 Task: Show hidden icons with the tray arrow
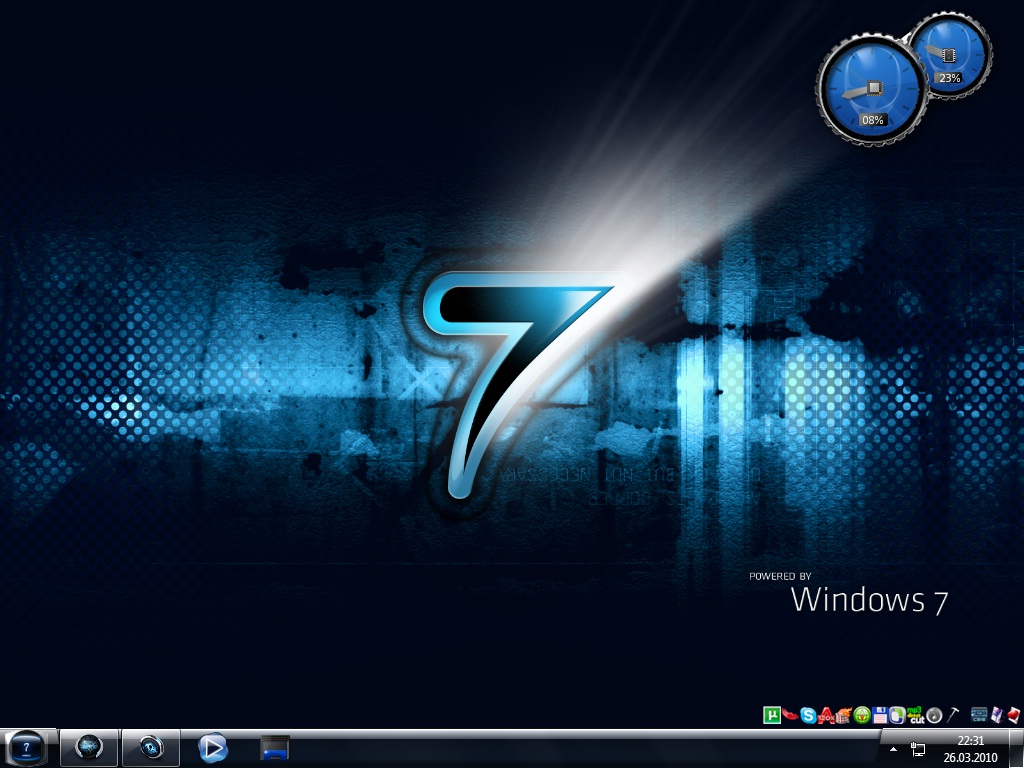pos(893,749)
